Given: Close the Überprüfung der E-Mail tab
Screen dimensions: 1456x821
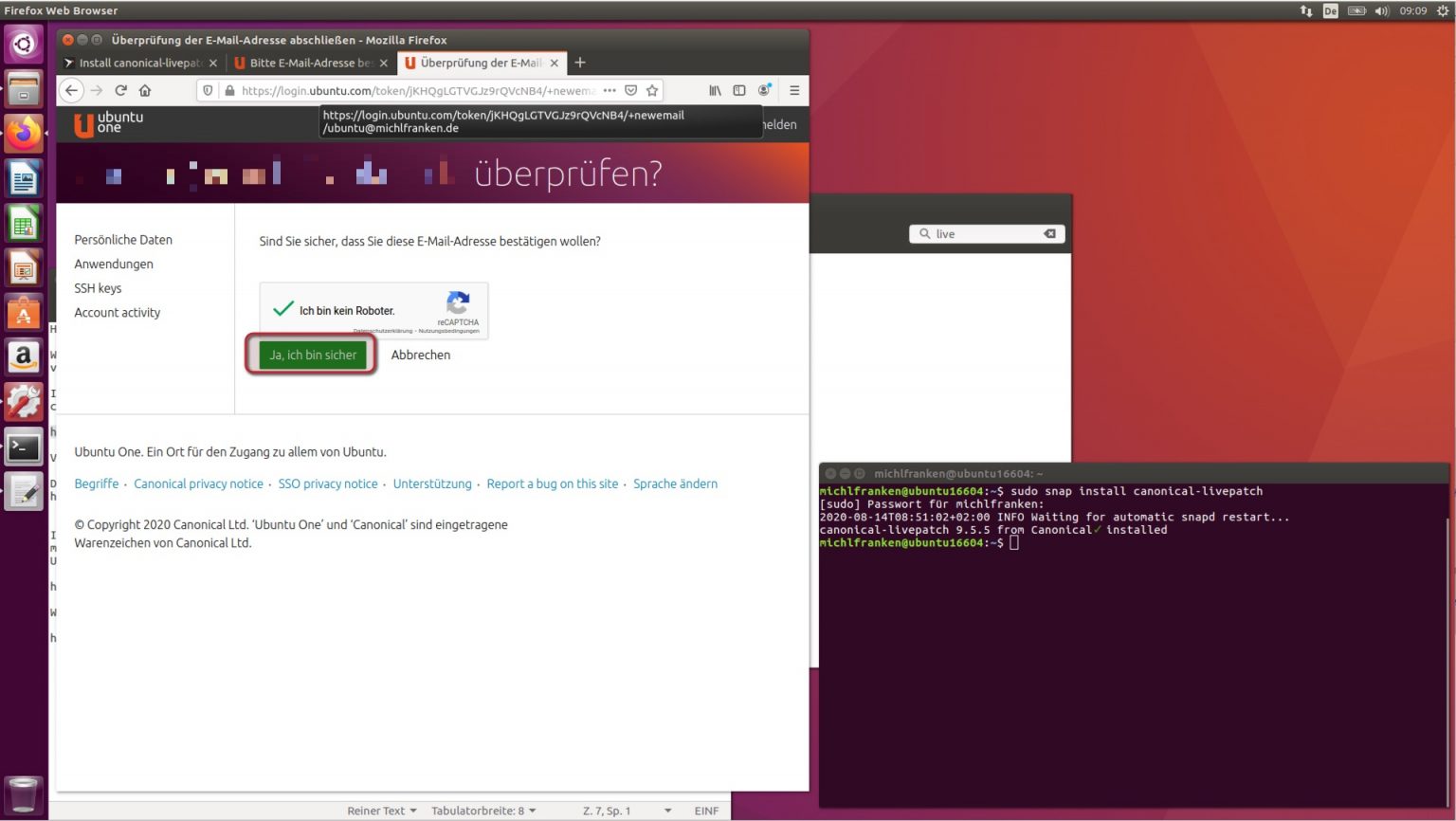Looking at the screenshot, I should click(x=555, y=63).
